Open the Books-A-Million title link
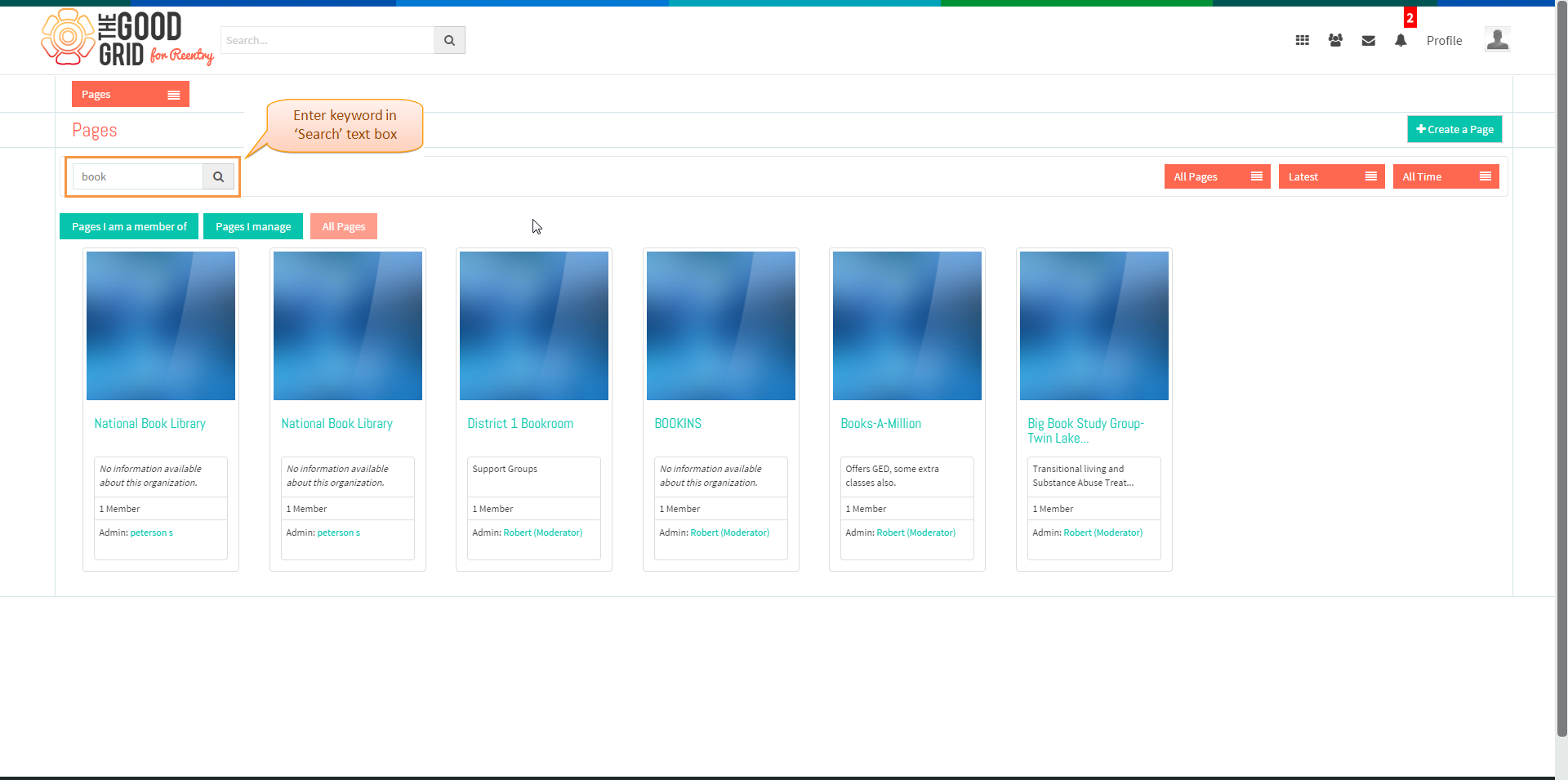Image resolution: width=1568 pixels, height=780 pixels. (x=880, y=423)
